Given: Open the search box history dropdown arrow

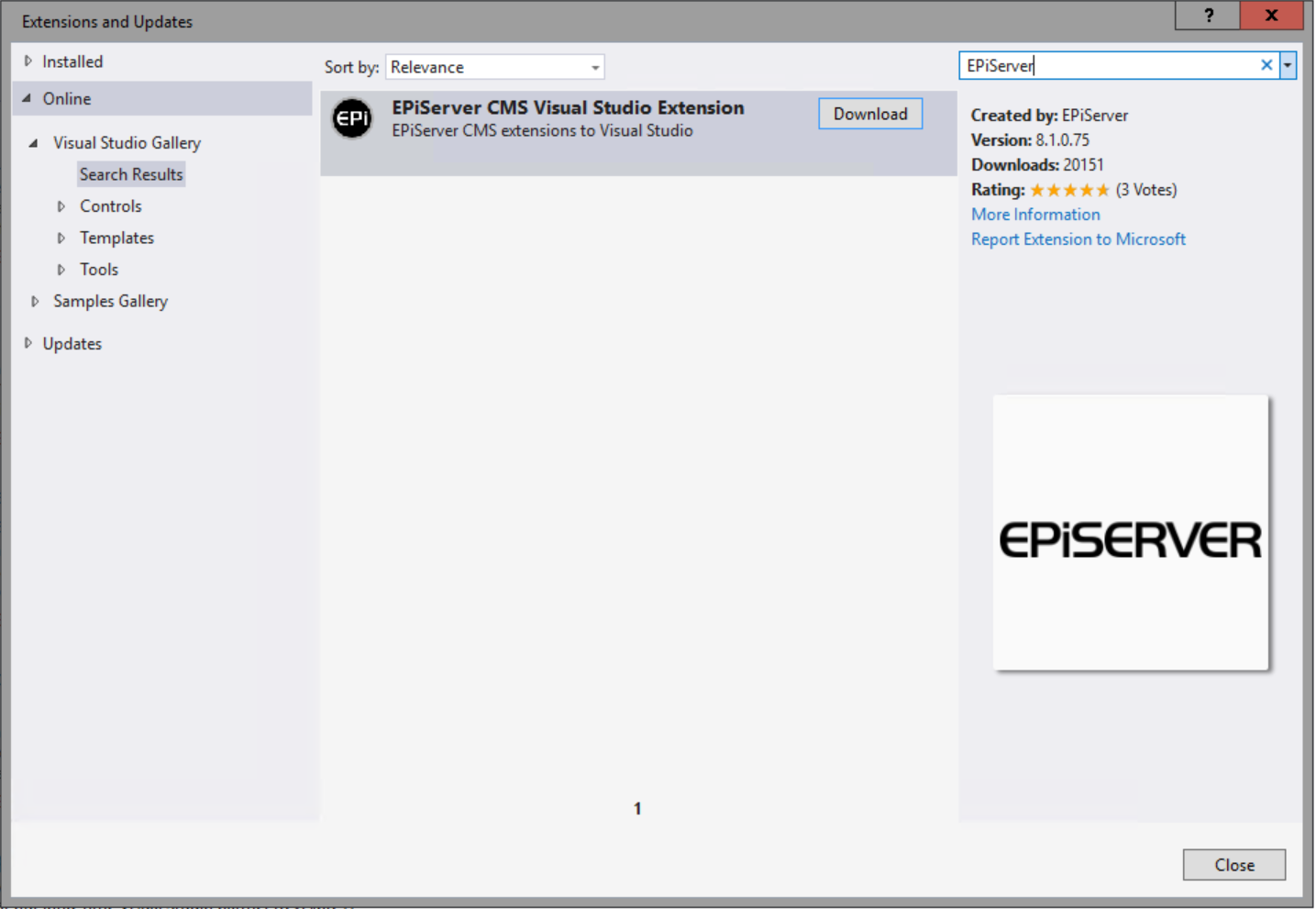Looking at the screenshot, I should (x=1288, y=65).
